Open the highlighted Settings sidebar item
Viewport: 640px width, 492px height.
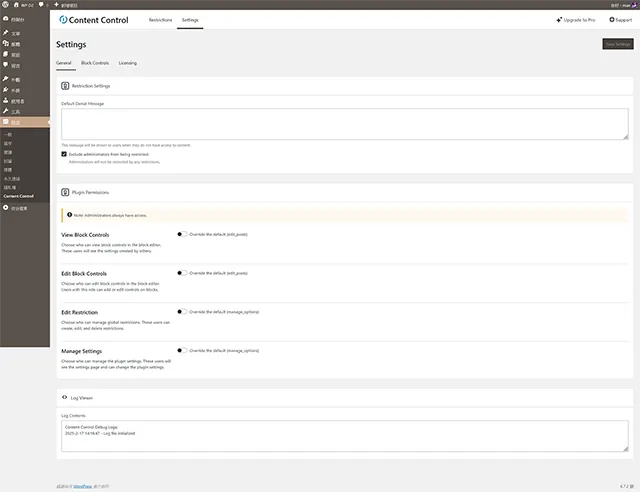pyautogui.click(x=24, y=122)
